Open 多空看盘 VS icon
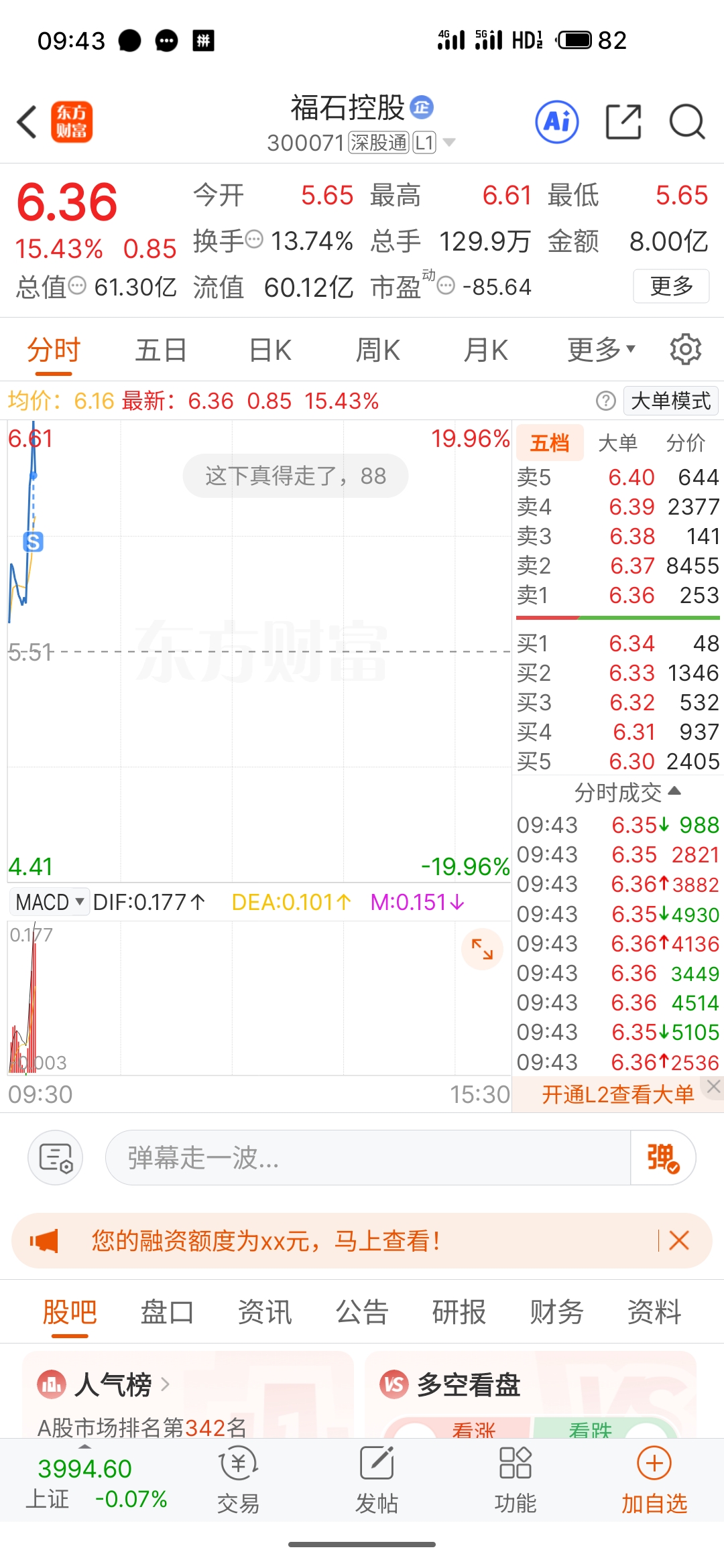Image resolution: width=724 pixels, height=1568 pixels. coord(394,1384)
